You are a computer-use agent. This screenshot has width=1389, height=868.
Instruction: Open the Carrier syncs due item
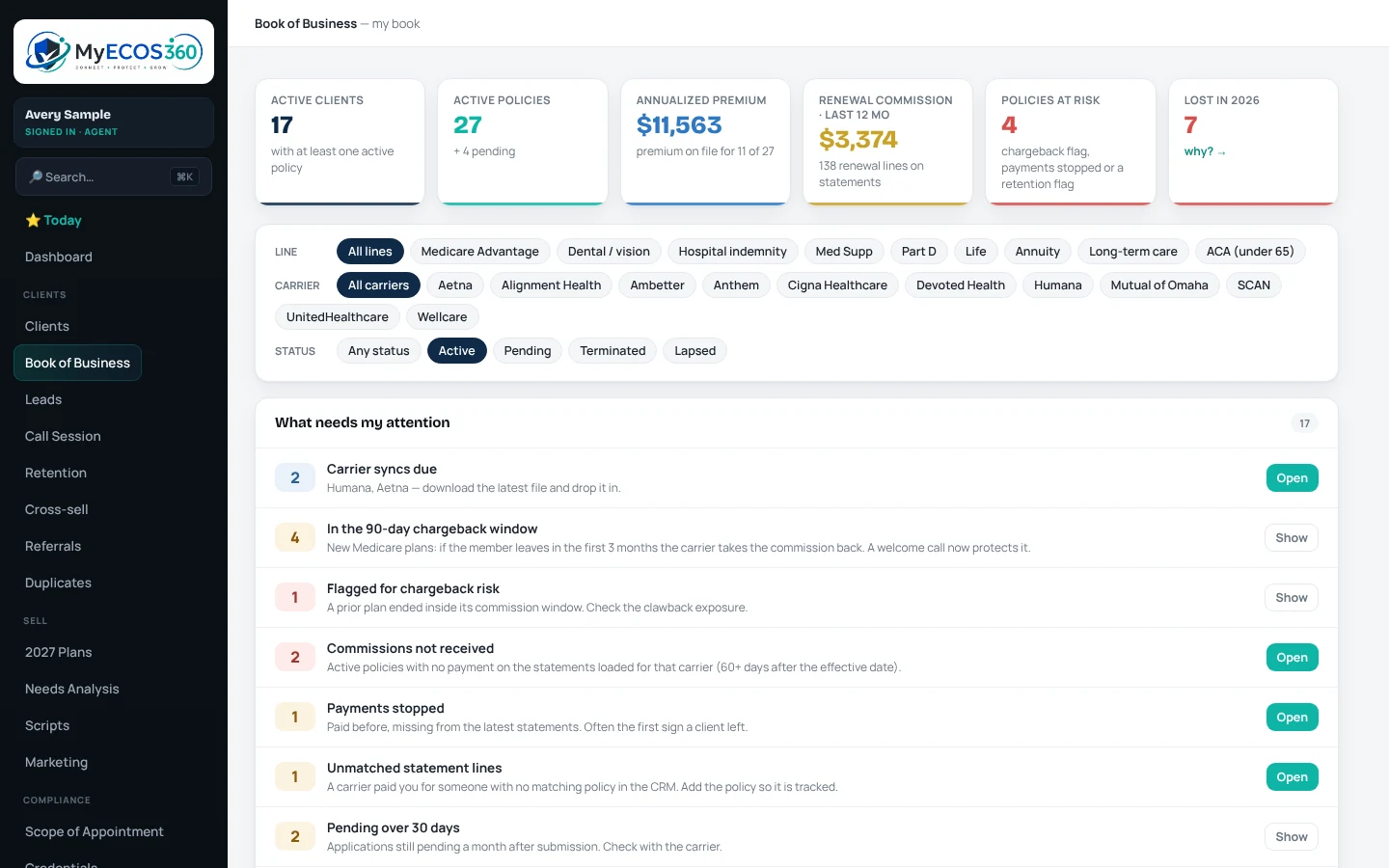coord(1292,478)
